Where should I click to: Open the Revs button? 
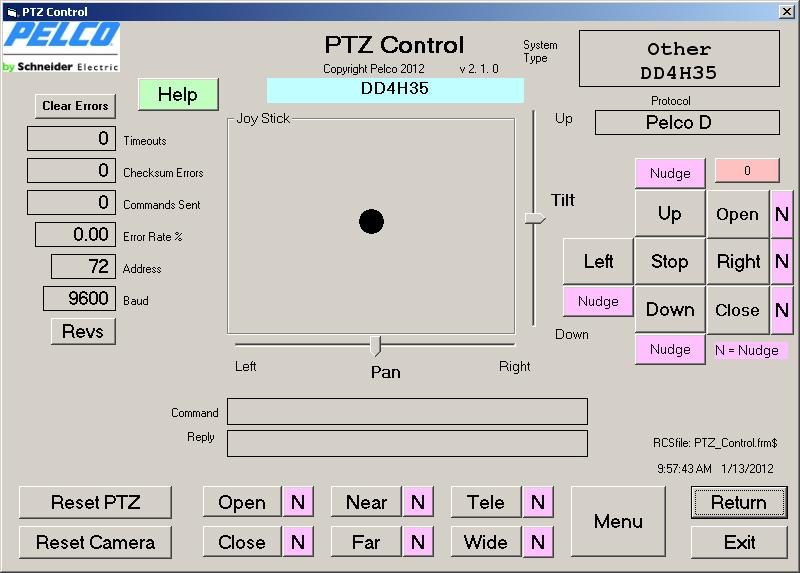point(83,332)
